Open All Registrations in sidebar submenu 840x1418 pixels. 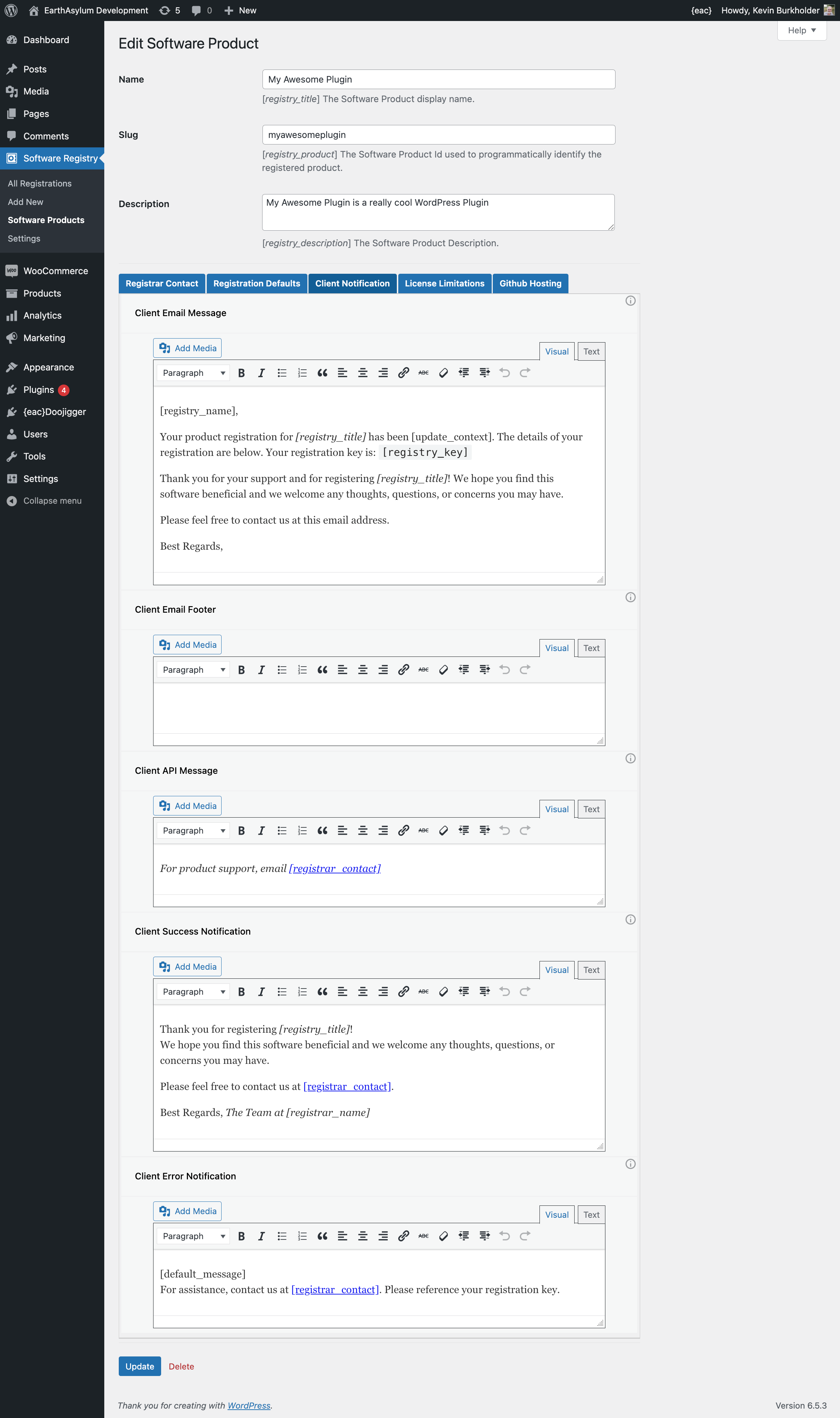coord(39,184)
